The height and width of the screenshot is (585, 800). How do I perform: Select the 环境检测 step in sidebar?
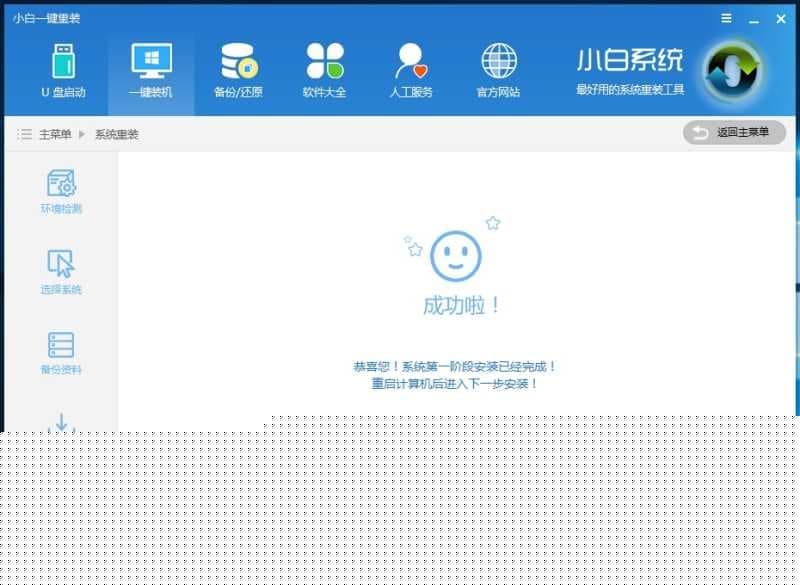[61, 192]
